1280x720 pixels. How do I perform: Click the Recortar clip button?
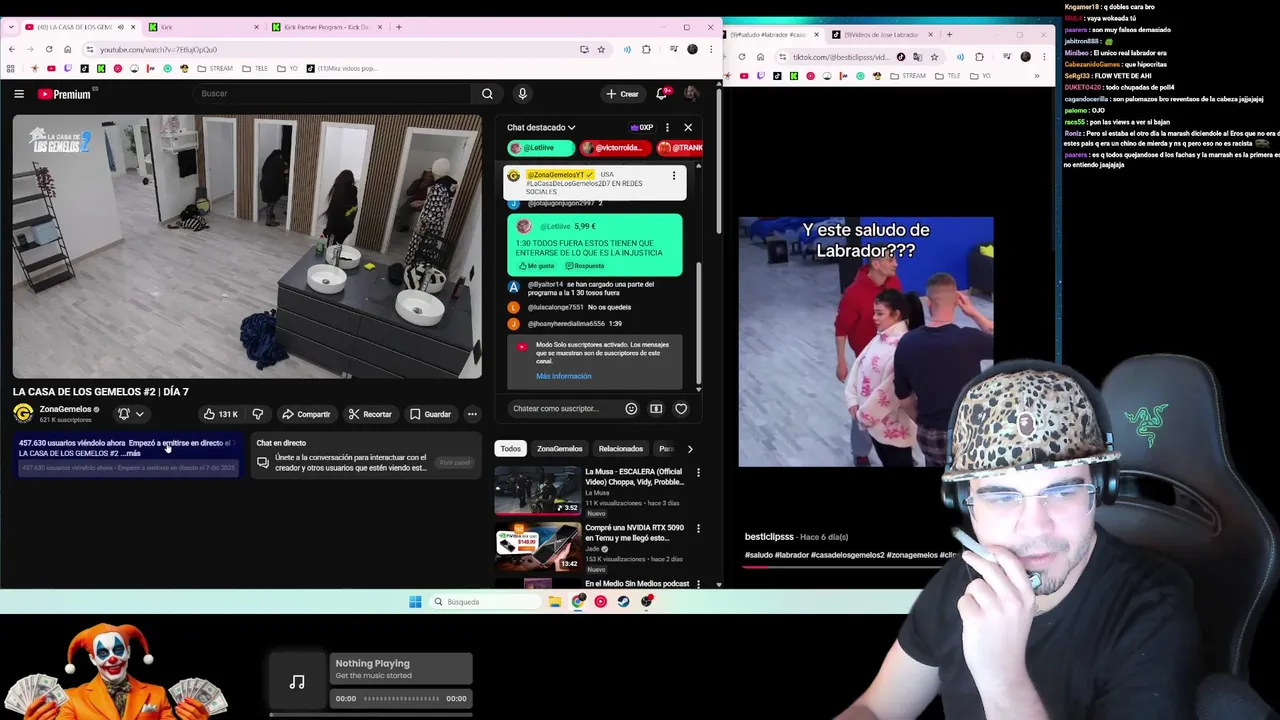pyautogui.click(x=370, y=414)
